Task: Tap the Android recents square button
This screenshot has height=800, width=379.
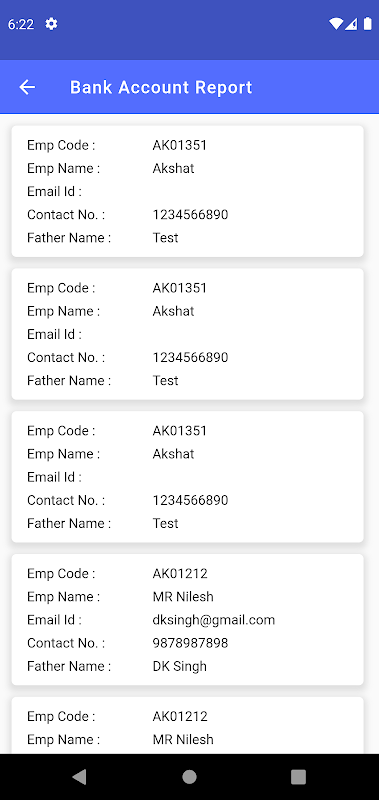Action: point(298,777)
